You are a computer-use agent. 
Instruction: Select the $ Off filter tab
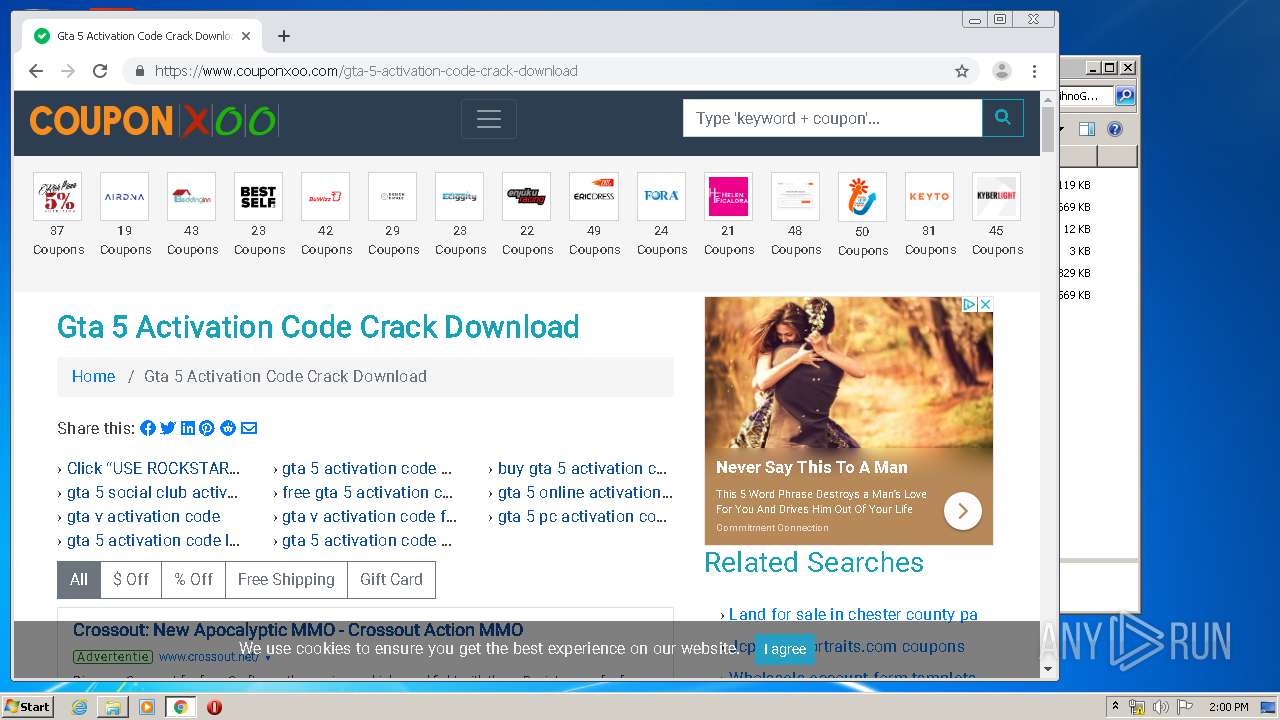coord(131,579)
